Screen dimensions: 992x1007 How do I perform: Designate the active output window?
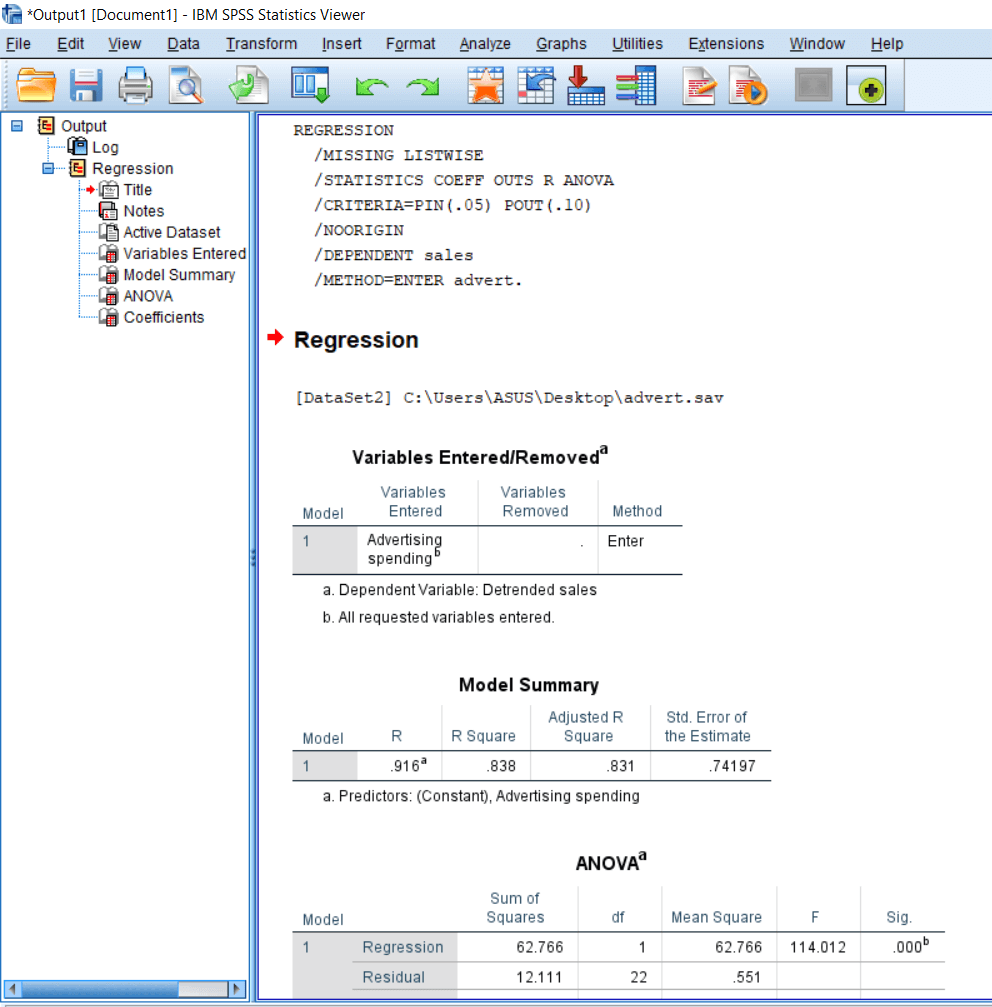point(868,85)
